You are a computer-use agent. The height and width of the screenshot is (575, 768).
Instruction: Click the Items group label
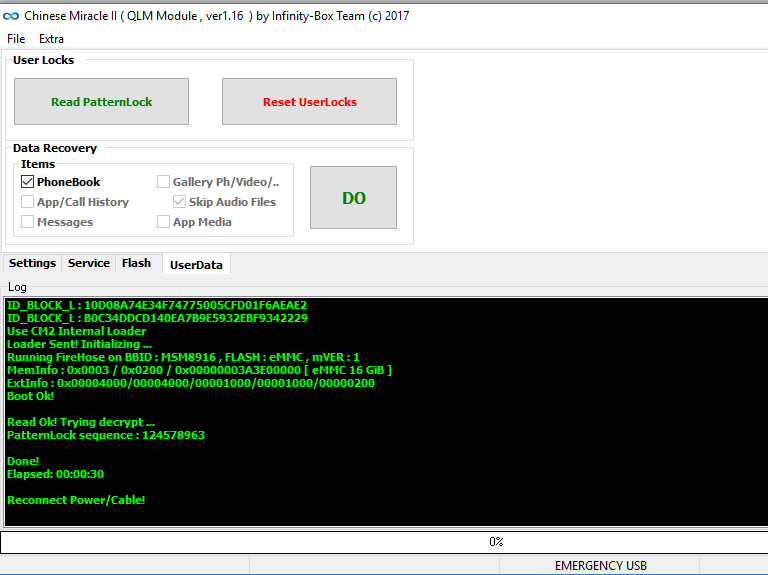click(38, 164)
